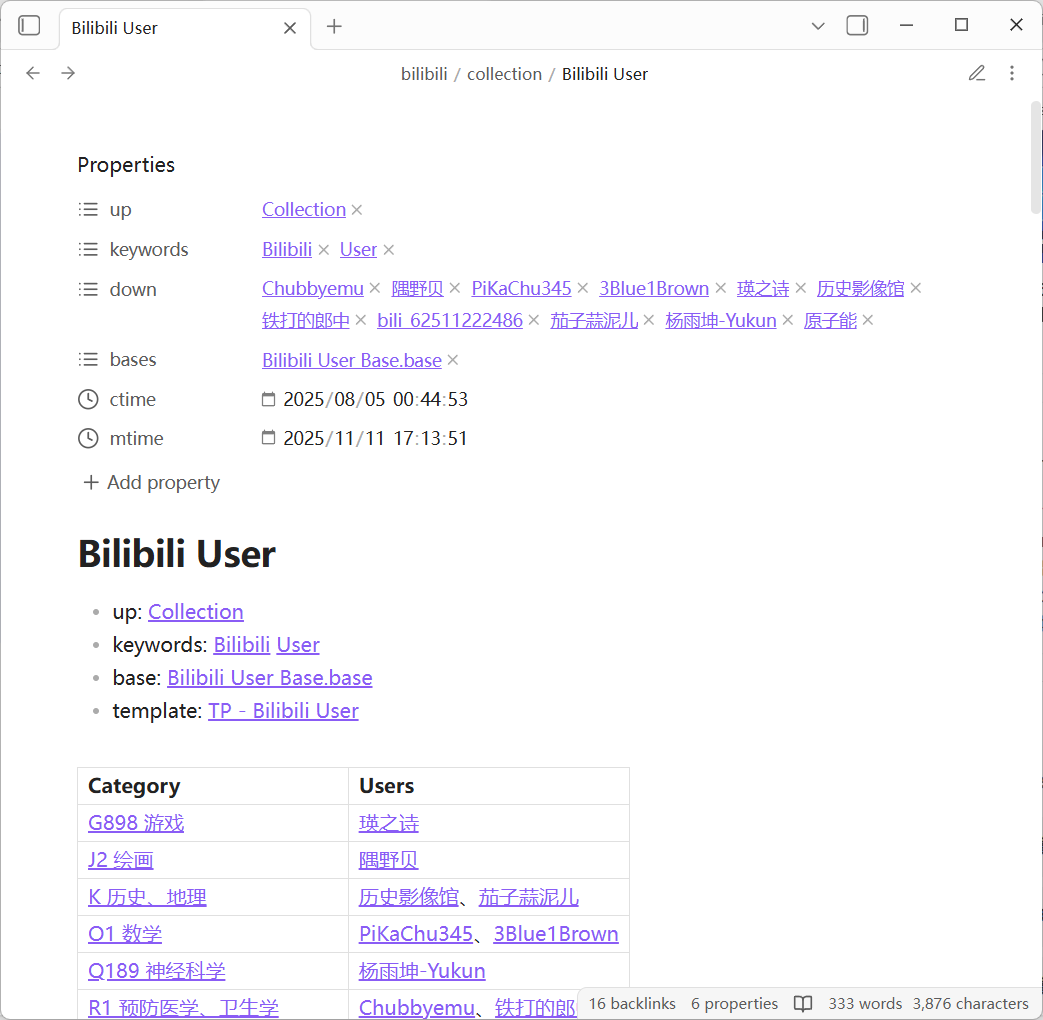Open the mtime date picker icon
Image resolution: width=1043 pixels, height=1020 pixels.
(268, 438)
